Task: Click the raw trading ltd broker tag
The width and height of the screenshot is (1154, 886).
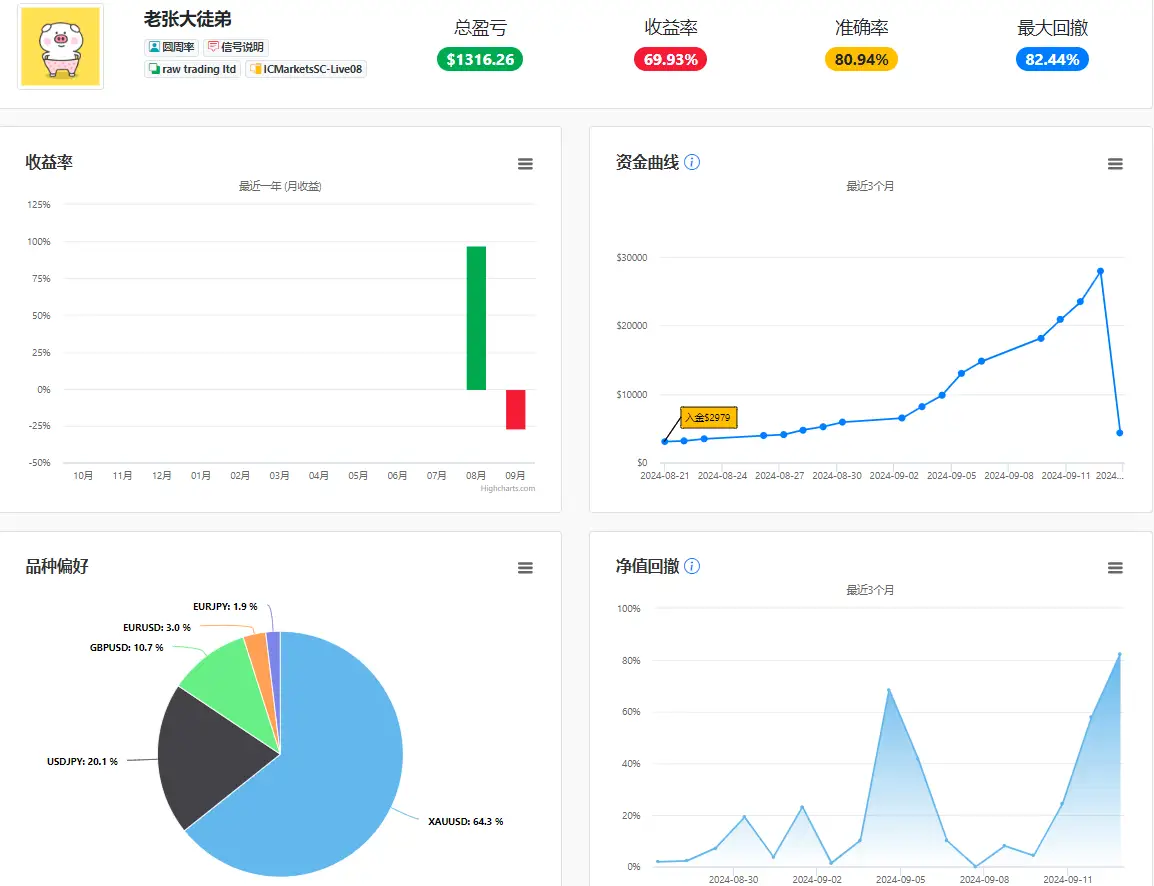Action: pos(193,69)
